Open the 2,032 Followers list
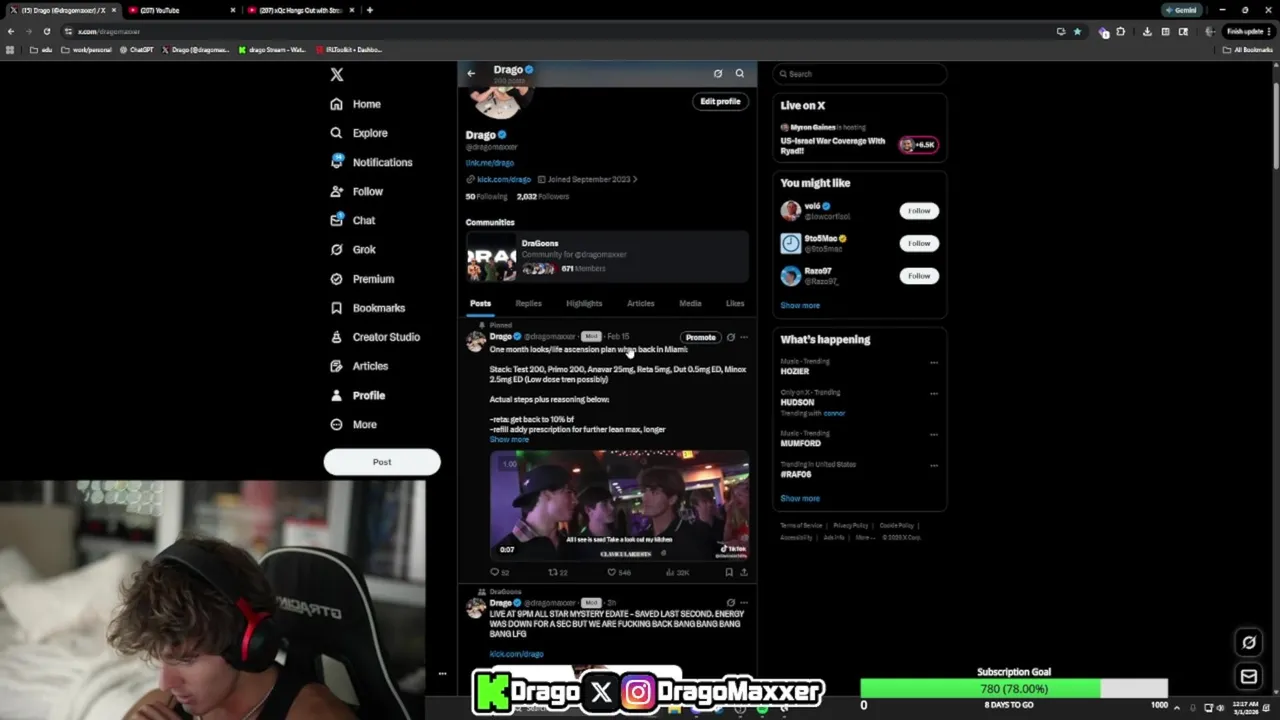Viewport: 1280px width, 720px height. click(x=543, y=197)
